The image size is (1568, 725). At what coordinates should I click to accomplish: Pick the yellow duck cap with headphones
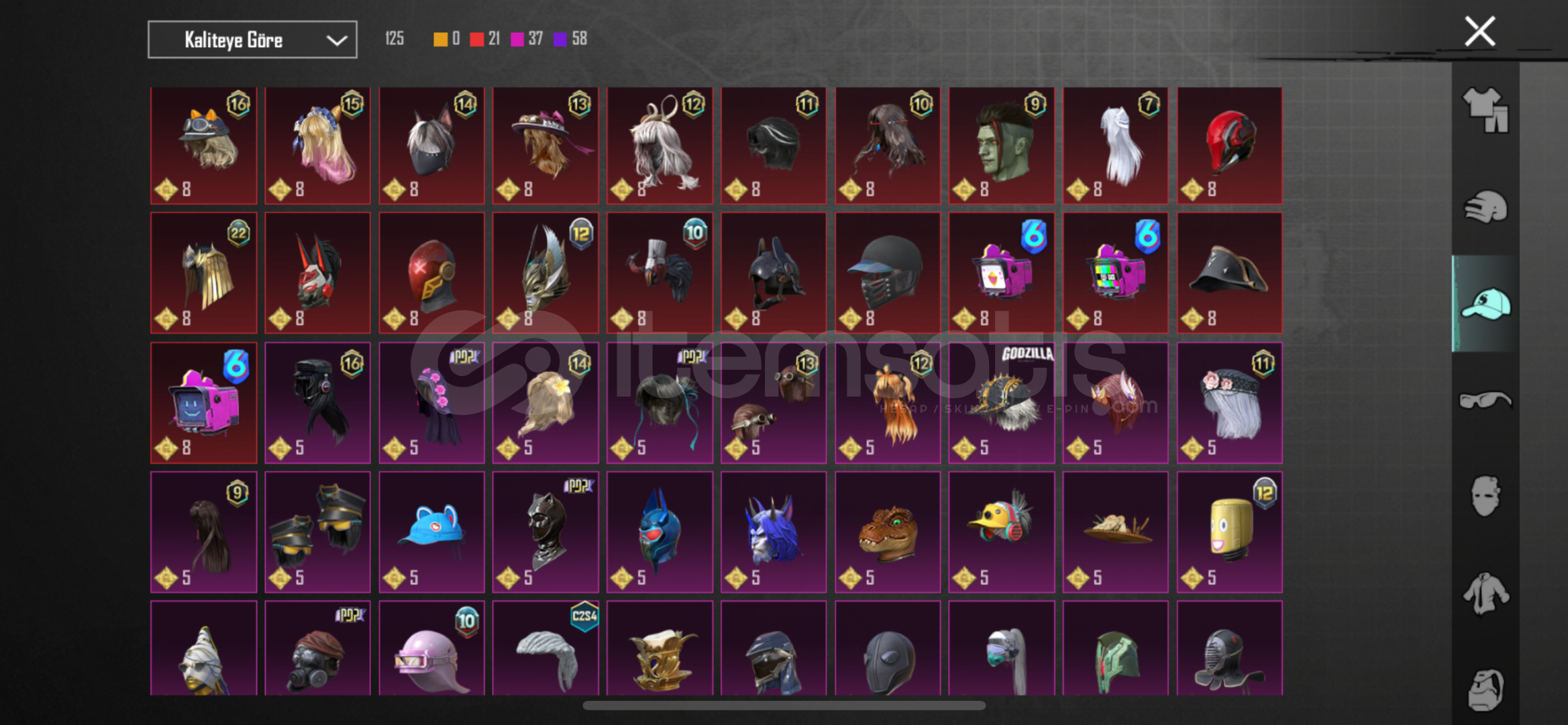(1001, 532)
